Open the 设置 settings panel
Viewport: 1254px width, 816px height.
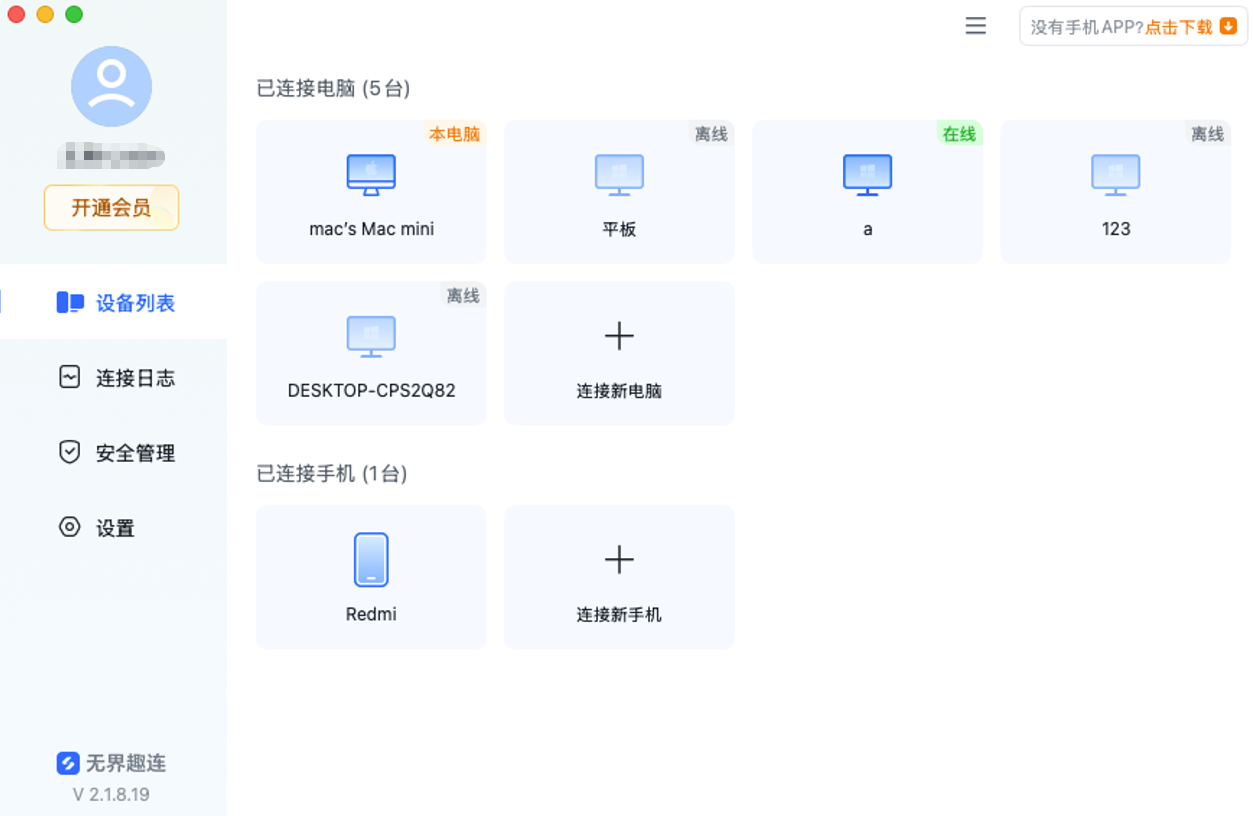click(113, 528)
